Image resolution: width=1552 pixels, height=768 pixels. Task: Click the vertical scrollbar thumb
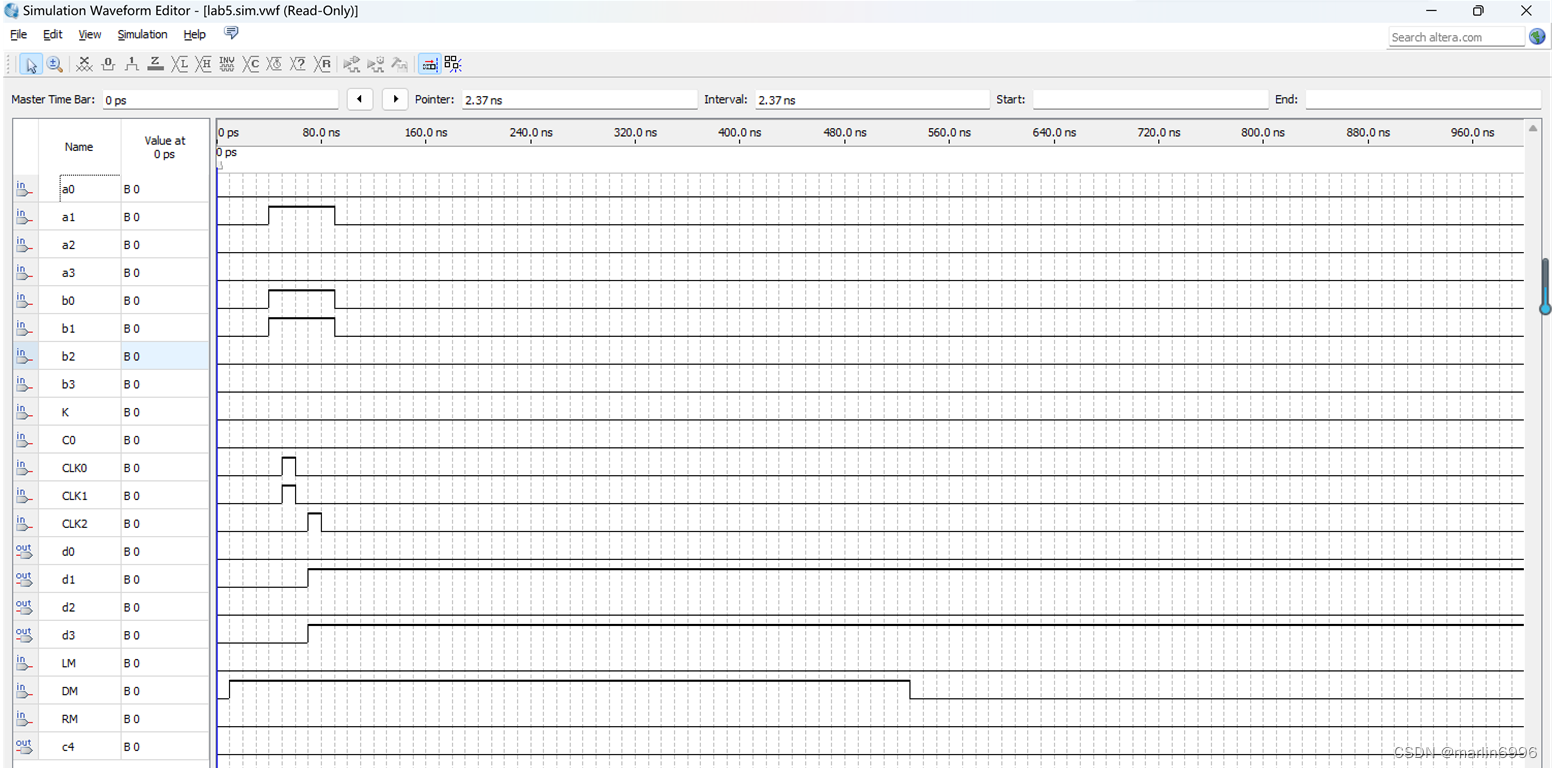(1545, 286)
